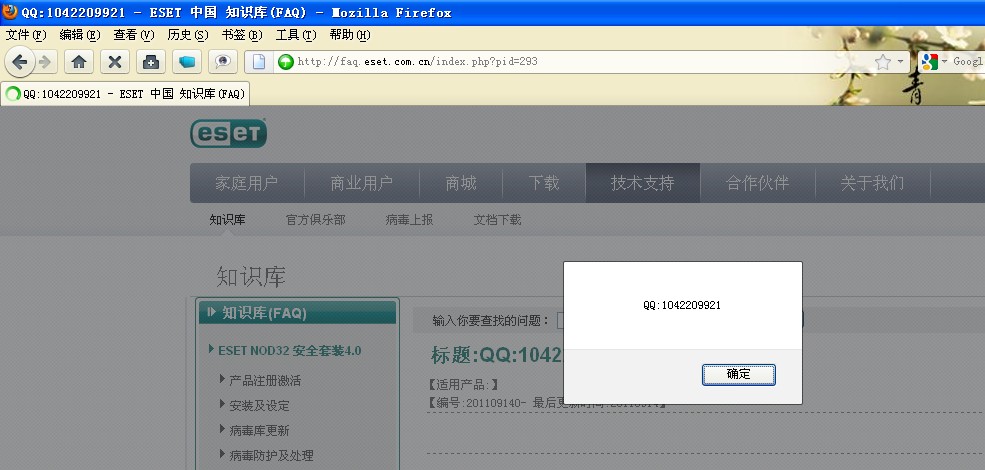Click the 标题:QQ article title
Image resolution: width=985 pixels, height=470 pixels.
[x=496, y=355]
